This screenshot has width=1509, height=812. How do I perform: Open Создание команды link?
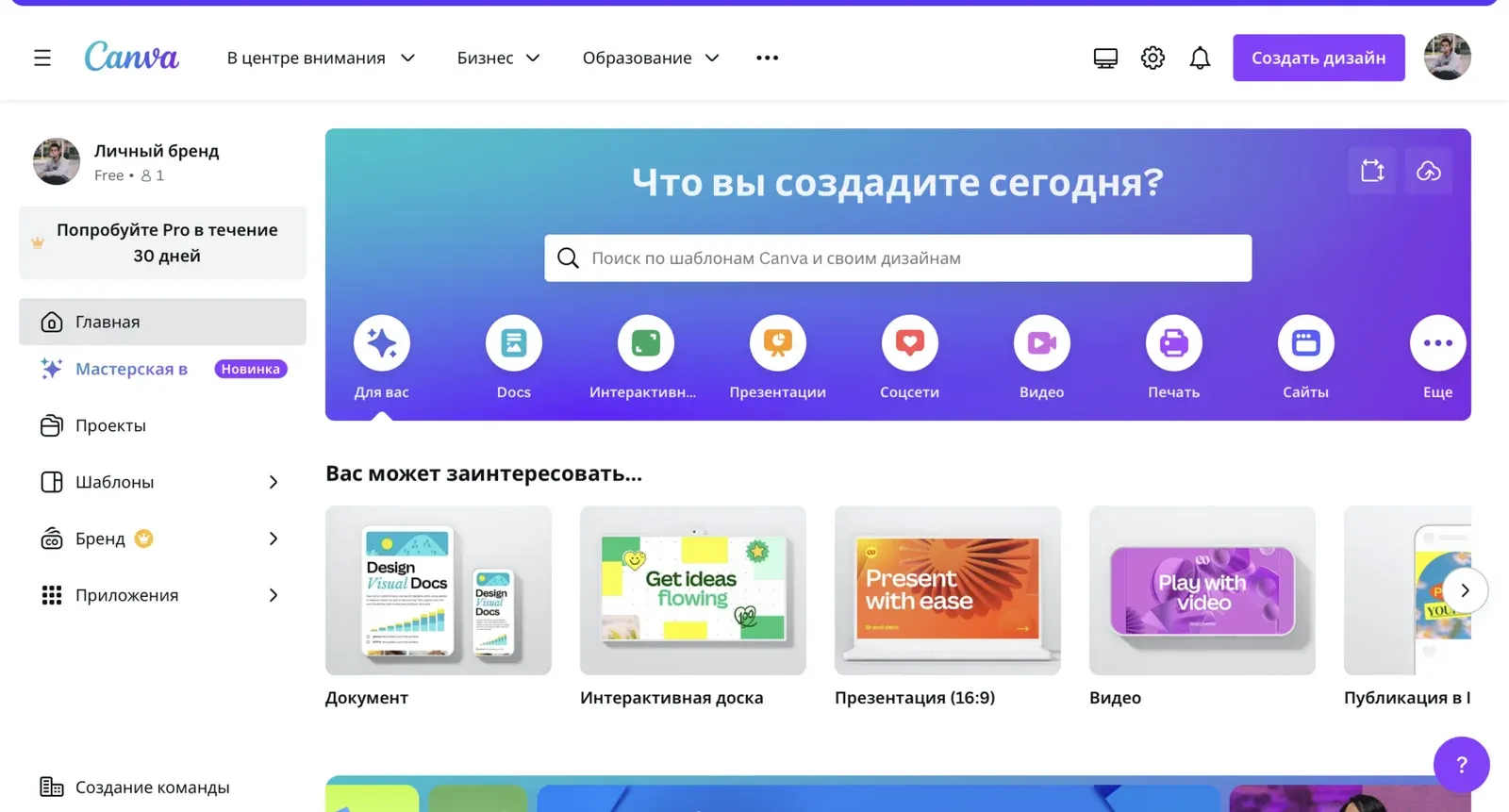coord(135,787)
